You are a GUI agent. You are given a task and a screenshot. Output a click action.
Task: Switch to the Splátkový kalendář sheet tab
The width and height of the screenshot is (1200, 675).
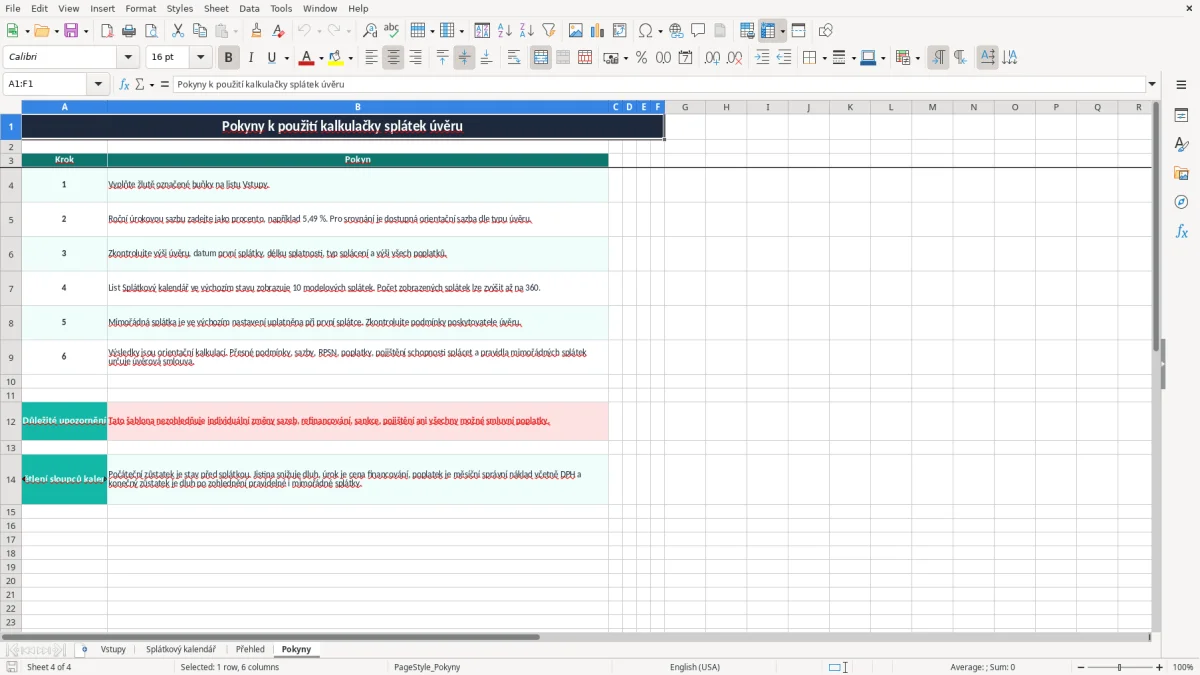[x=181, y=649]
